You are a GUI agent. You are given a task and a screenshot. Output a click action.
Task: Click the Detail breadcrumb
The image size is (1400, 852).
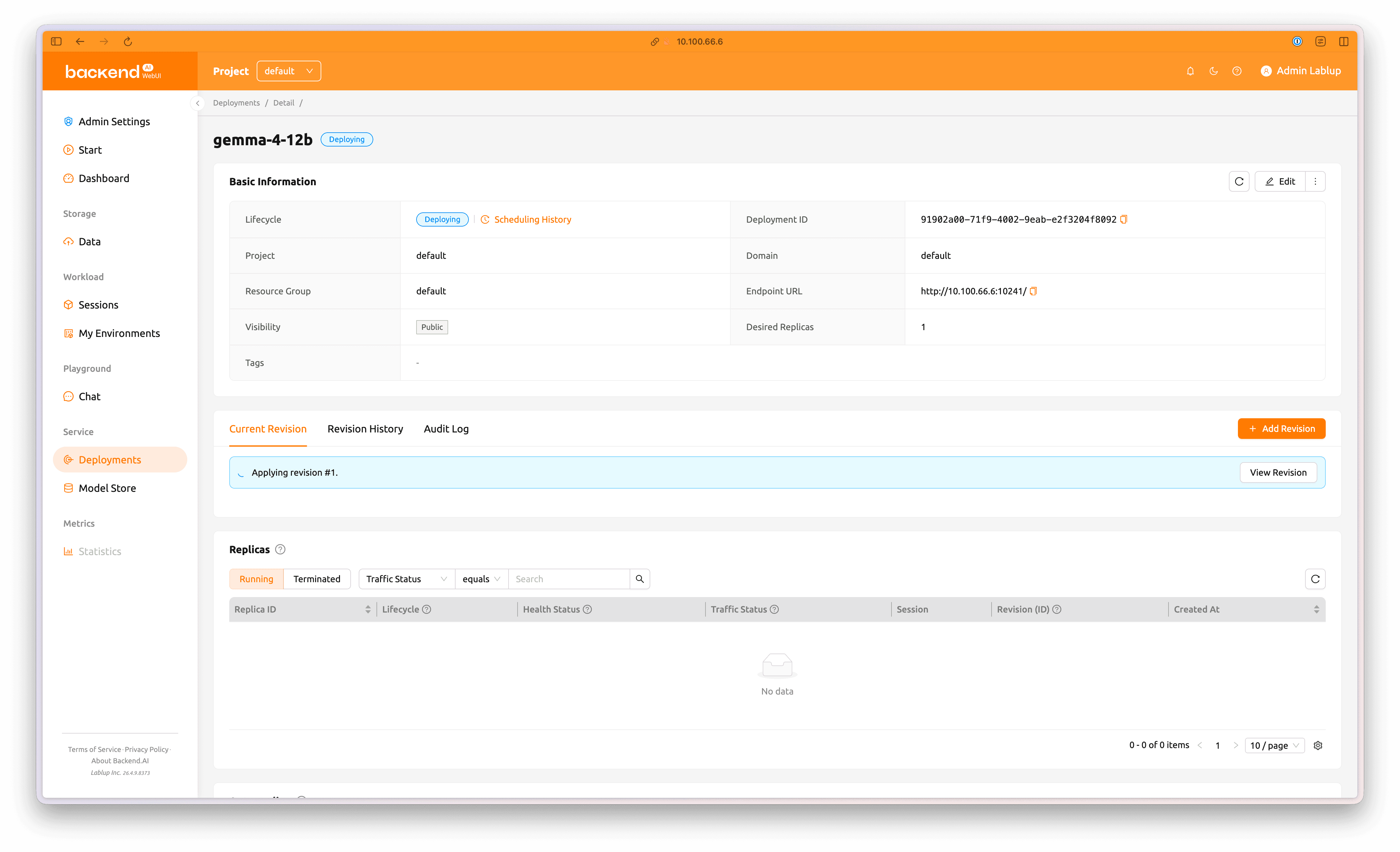click(283, 103)
